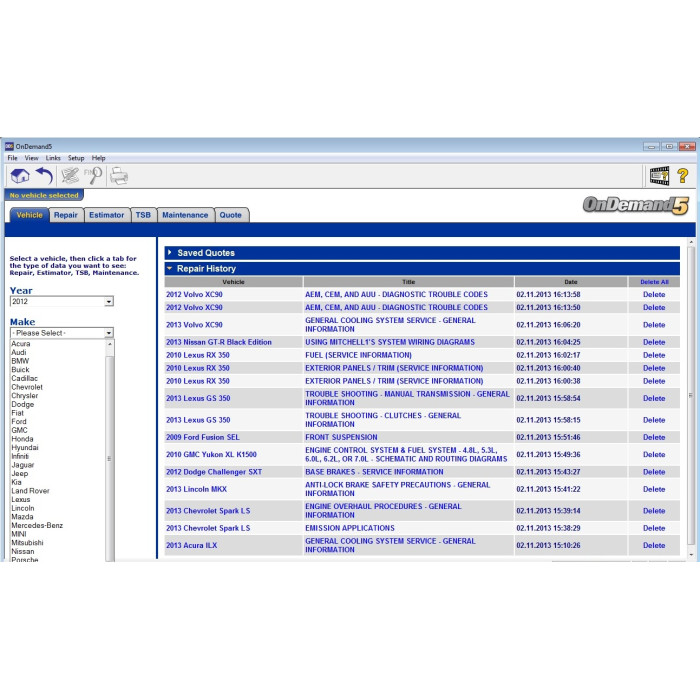Click the Delete All link

point(654,282)
